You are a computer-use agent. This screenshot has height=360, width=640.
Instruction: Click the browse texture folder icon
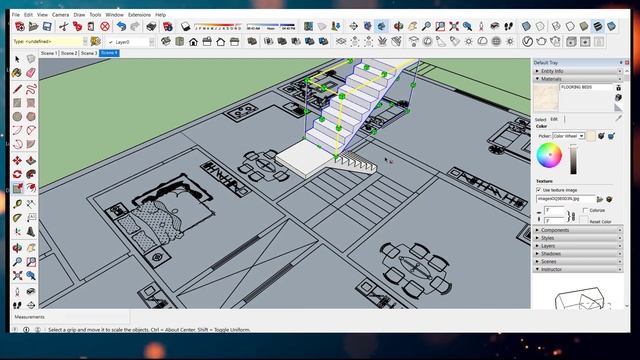tap(600, 199)
